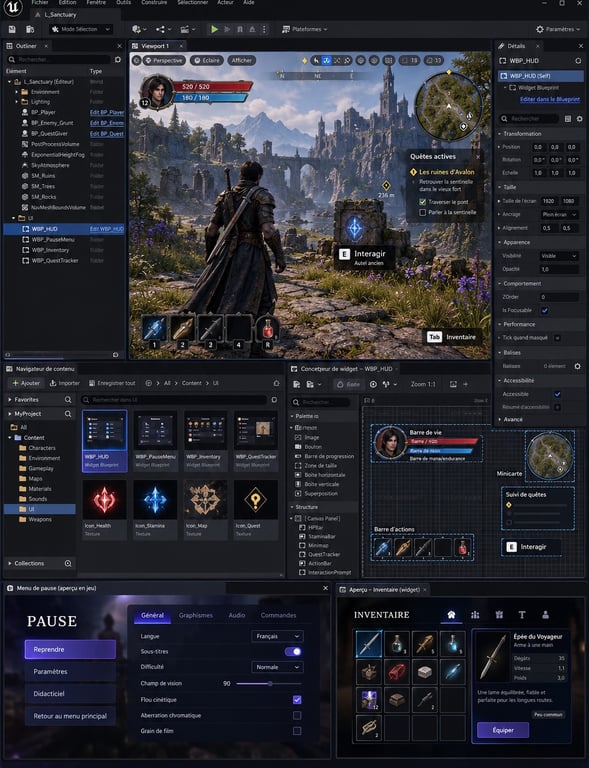The width and height of the screenshot is (589, 768).
Task: Click the Équiper button in inventory
Action: tap(503, 730)
